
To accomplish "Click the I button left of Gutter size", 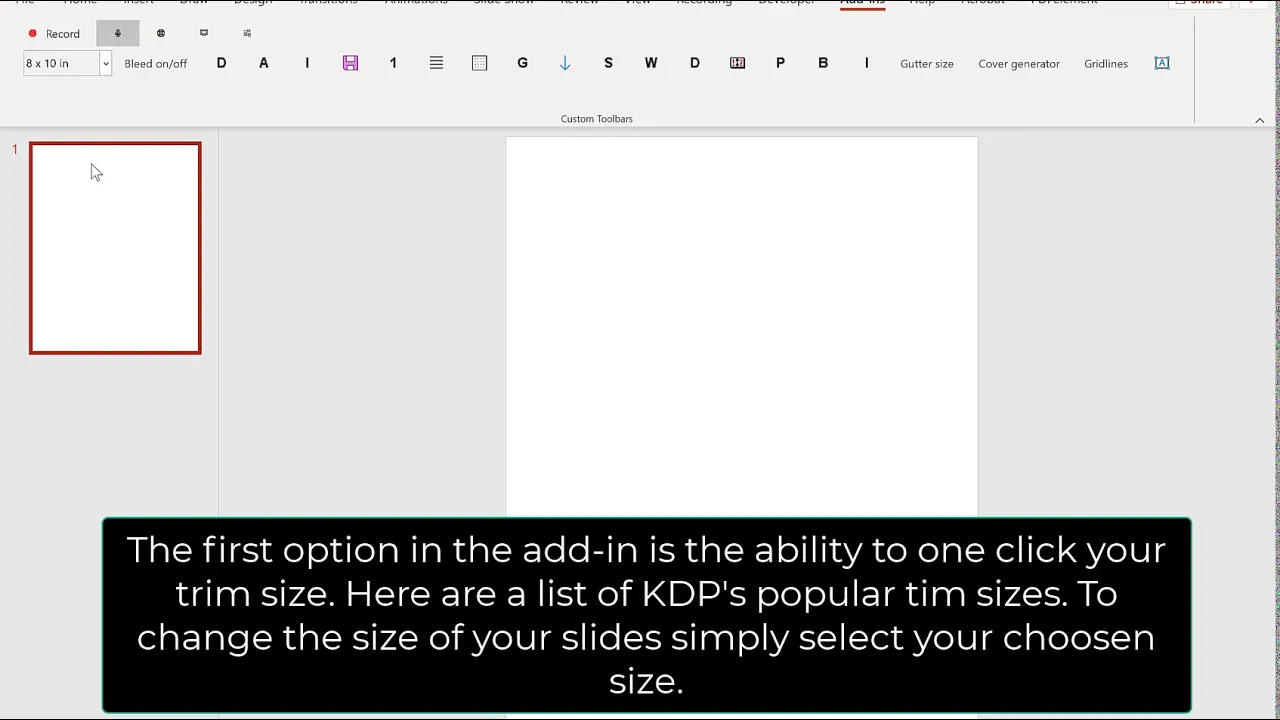I will point(866,63).
